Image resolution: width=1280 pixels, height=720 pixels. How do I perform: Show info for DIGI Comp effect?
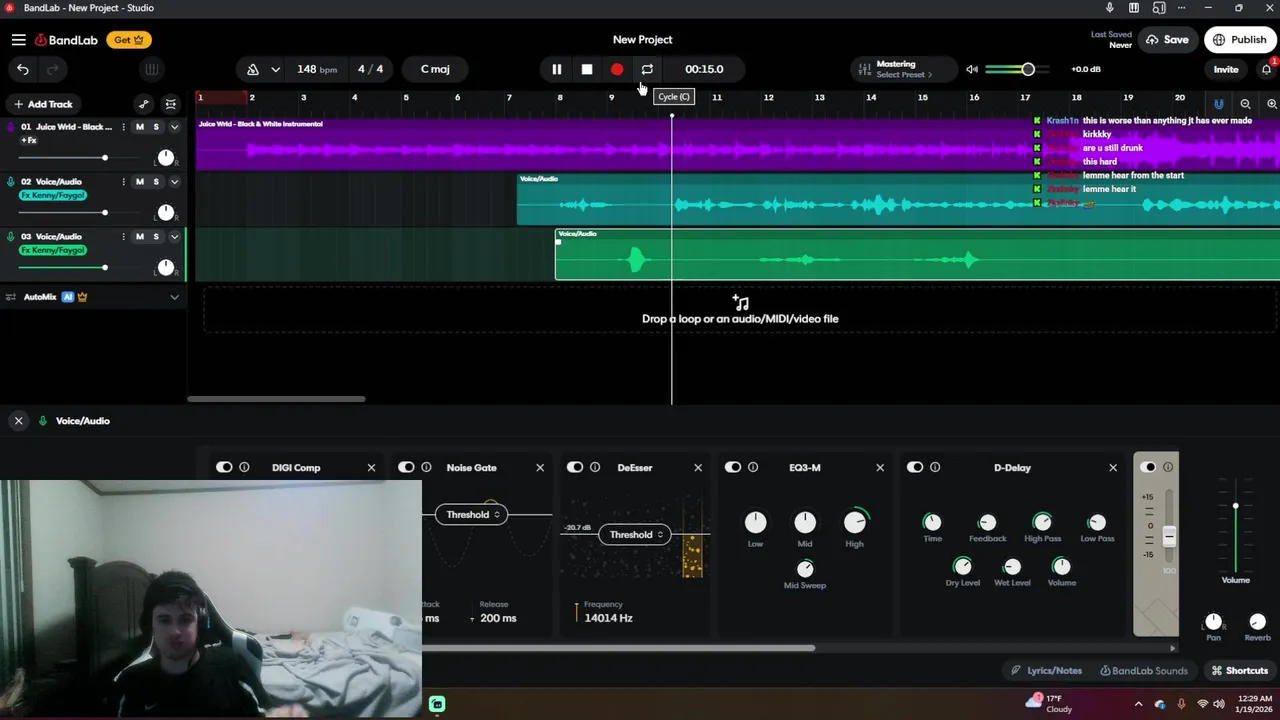point(244,467)
